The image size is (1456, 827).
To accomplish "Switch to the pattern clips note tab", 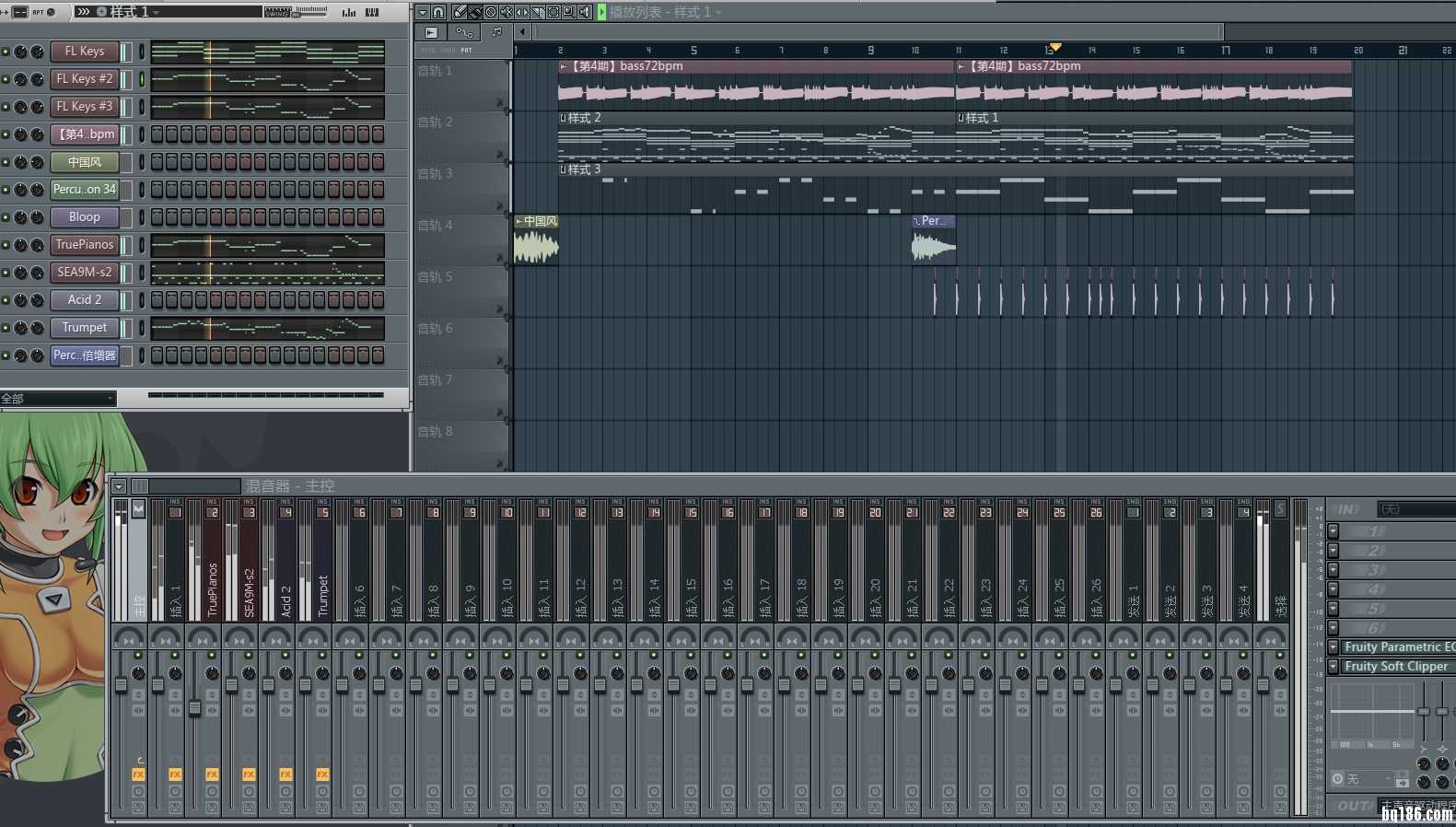I will click(496, 32).
